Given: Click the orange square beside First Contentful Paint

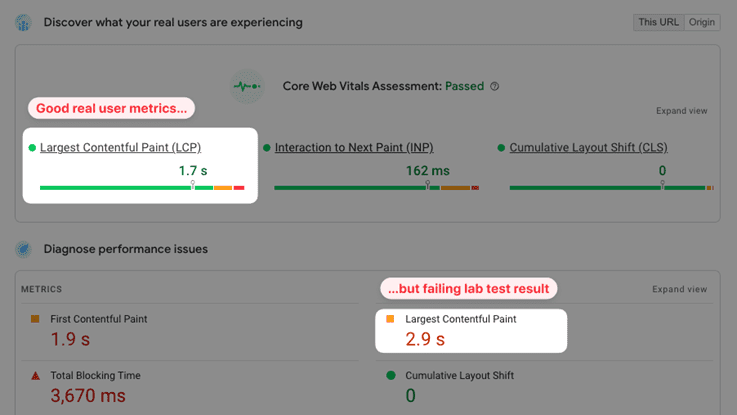Looking at the screenshot, I should click(35, 319).
